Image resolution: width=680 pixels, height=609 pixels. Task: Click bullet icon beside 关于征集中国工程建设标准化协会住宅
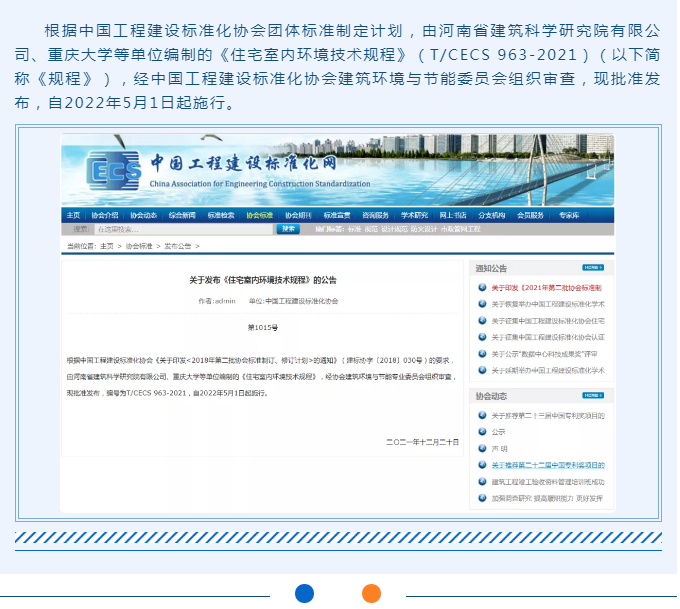point(482,321)
